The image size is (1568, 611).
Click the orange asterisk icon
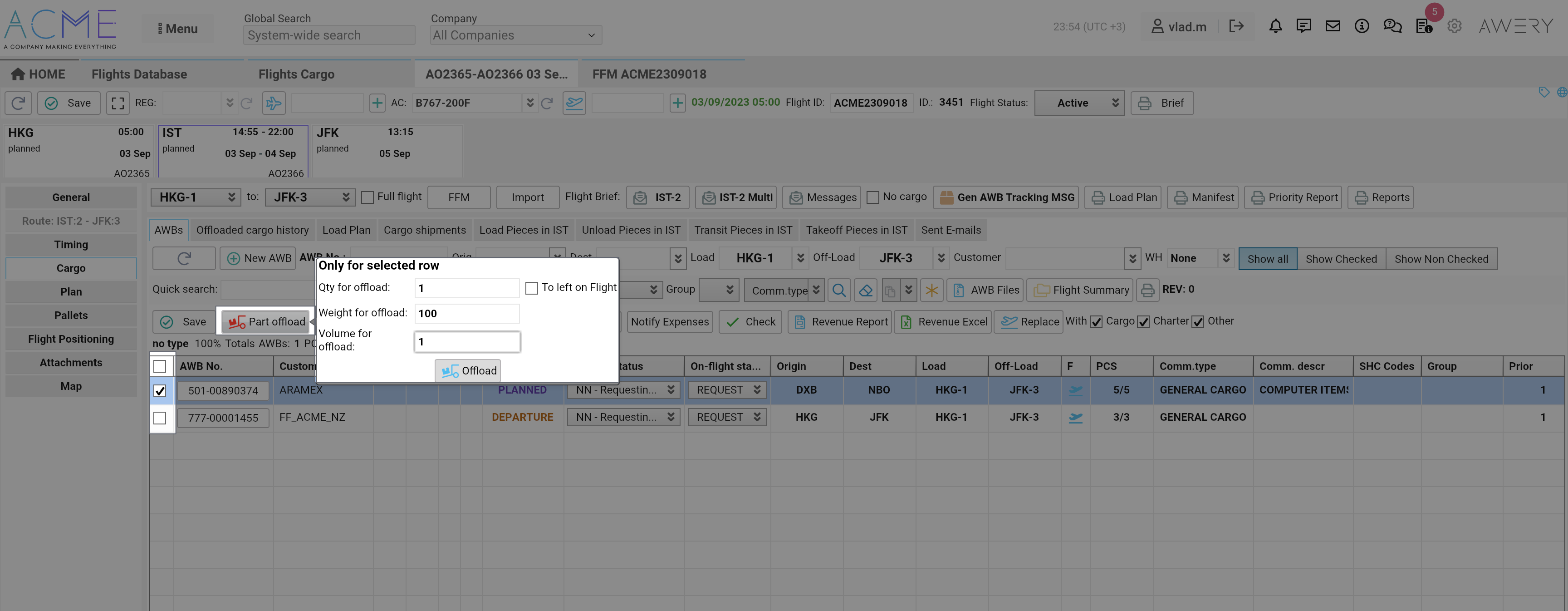tap(931, 290)
